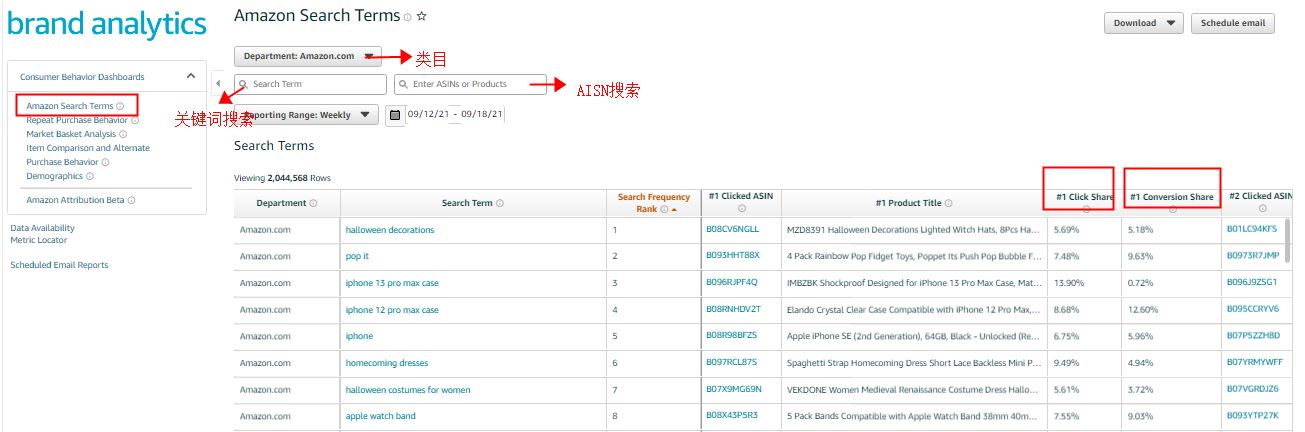Open search term apple watch band

[381, 416]
